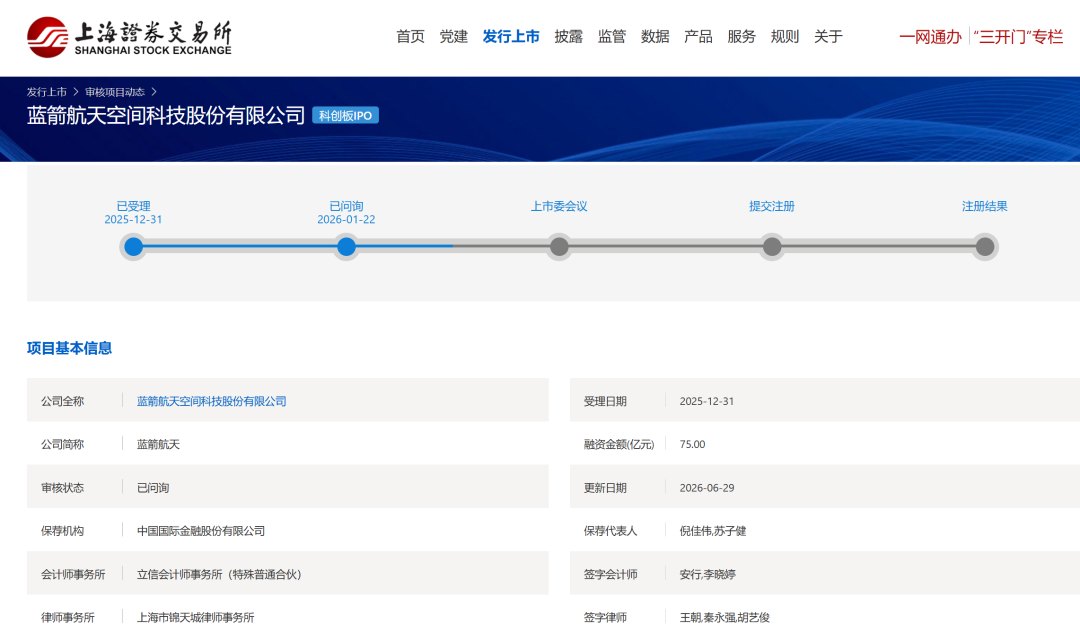Click the 2025-12-31 acceptance date value
Screen dimensions: 1080x633
[707, 401]
